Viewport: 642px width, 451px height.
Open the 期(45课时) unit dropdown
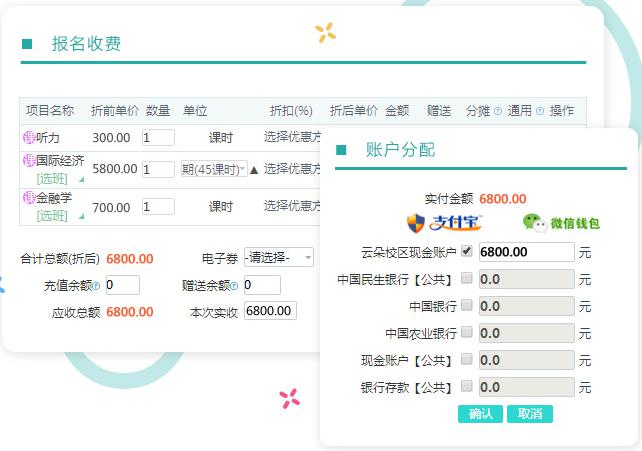tap(213, 169)
